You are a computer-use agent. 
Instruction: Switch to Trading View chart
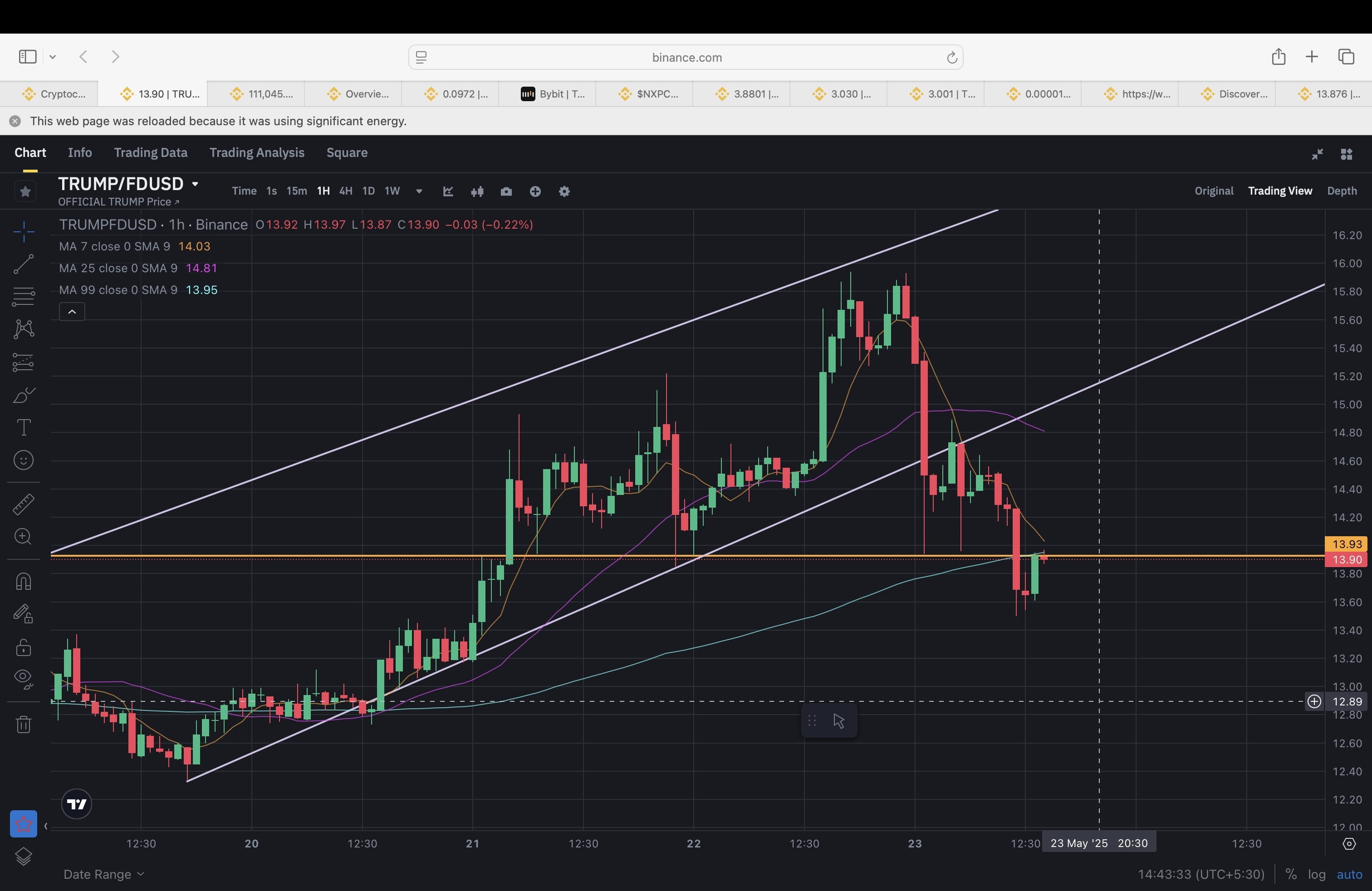coord(1280,191)
